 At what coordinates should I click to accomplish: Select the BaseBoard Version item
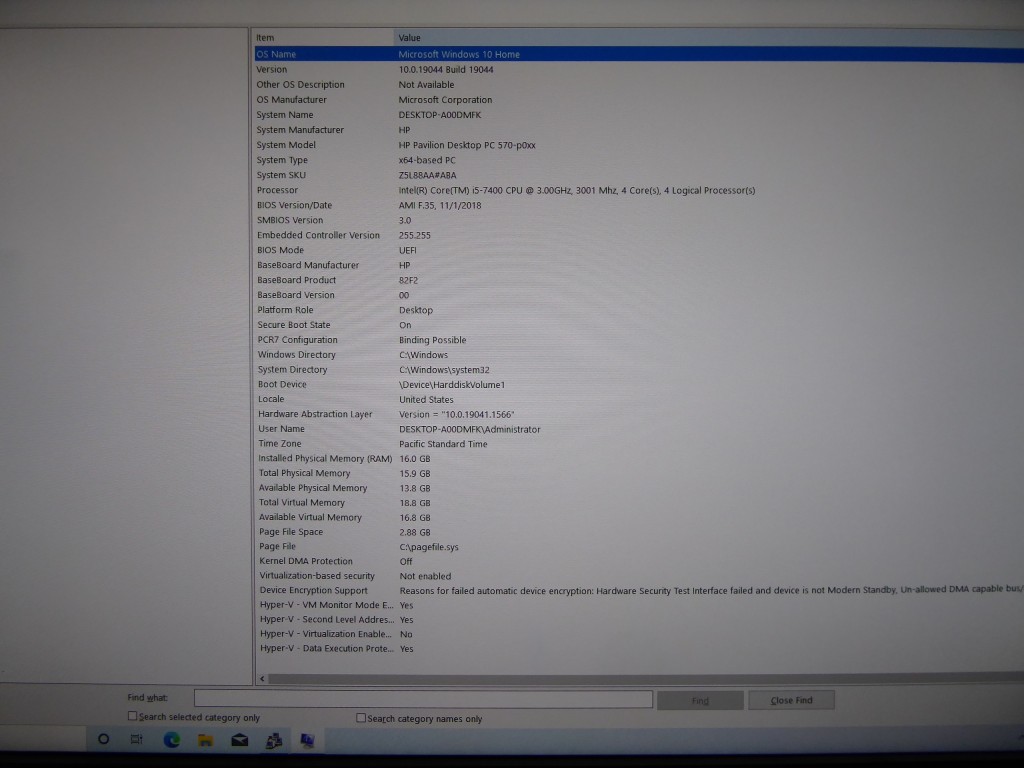click(x=296, y=295)
